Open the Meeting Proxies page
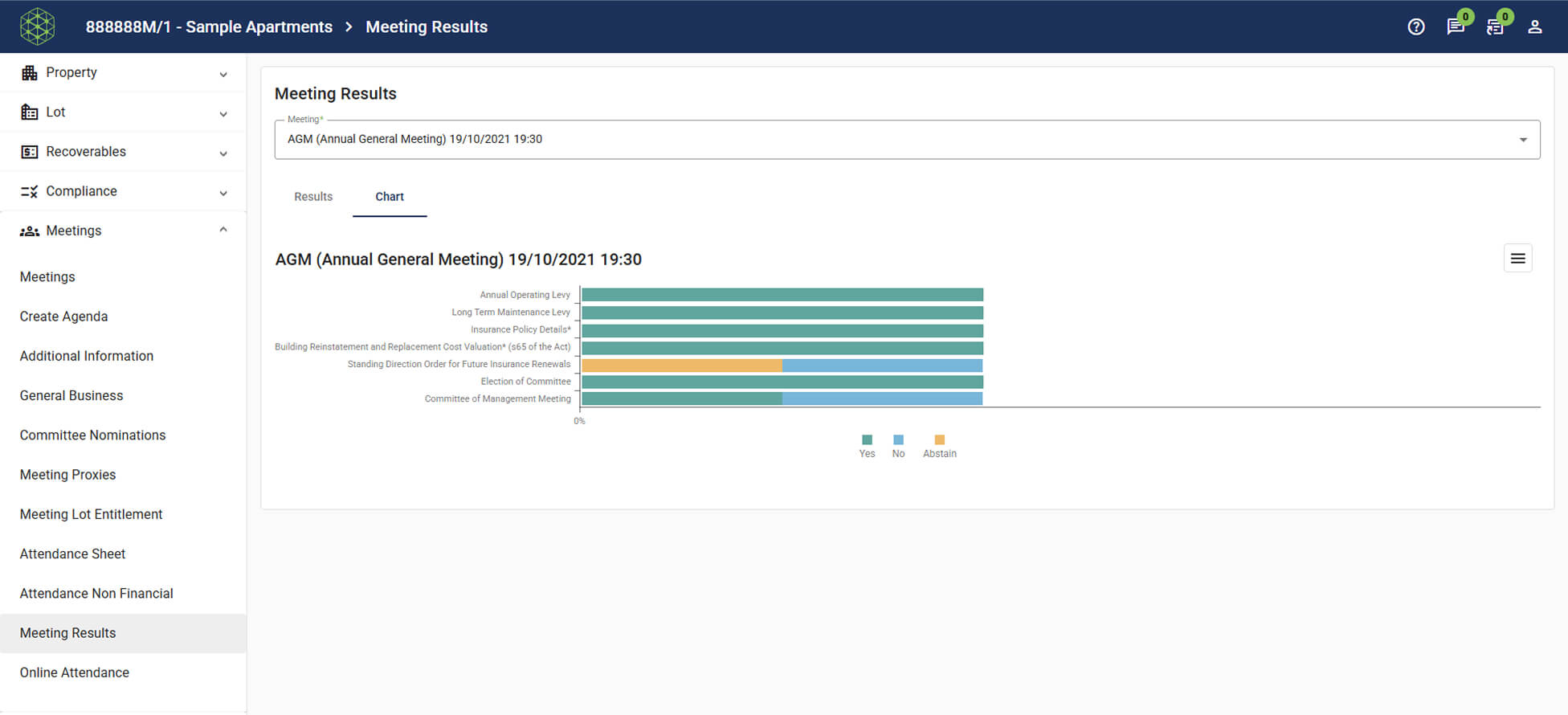The width and height of the screenshot is (1568, 715). pos(67,475)
